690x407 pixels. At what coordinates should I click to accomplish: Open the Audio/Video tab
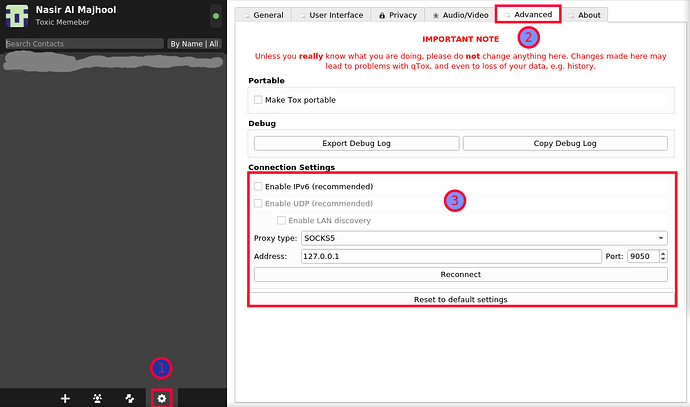tap(462, 15)
